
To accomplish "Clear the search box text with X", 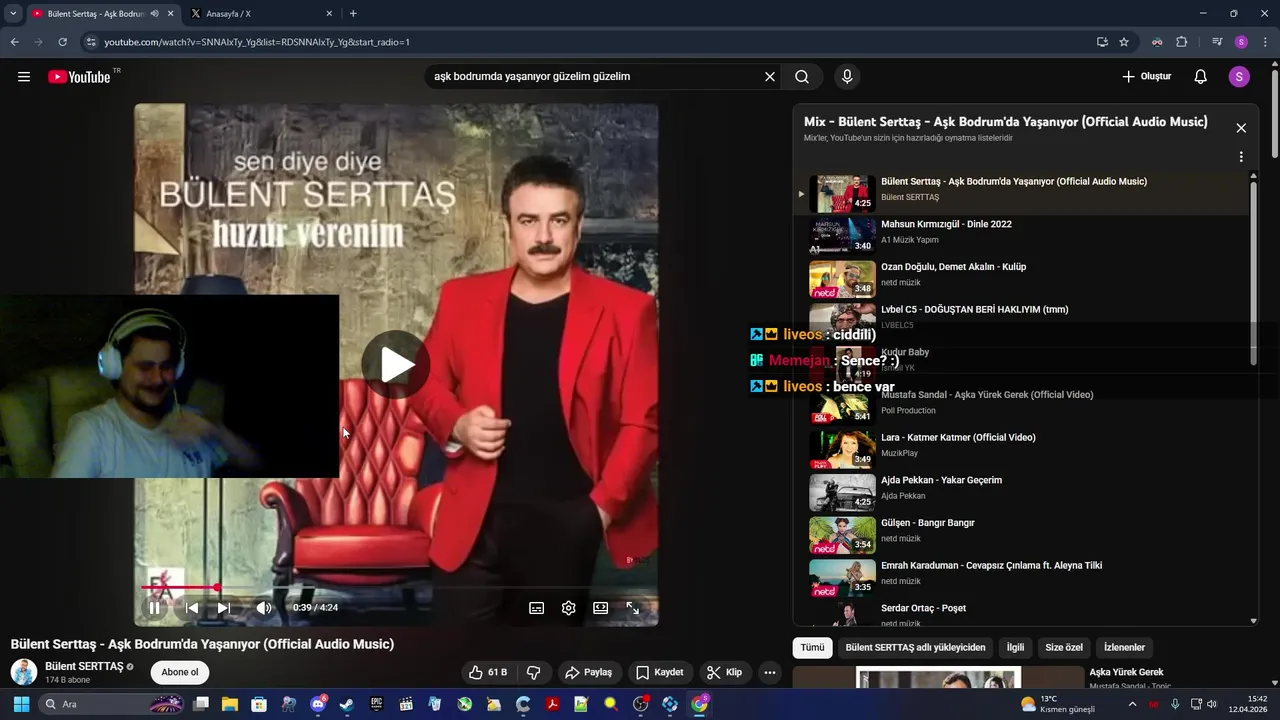I will [770, 77].
